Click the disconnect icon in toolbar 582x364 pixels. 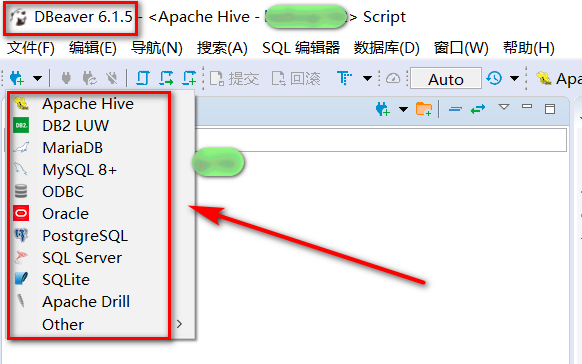[112, 78]
